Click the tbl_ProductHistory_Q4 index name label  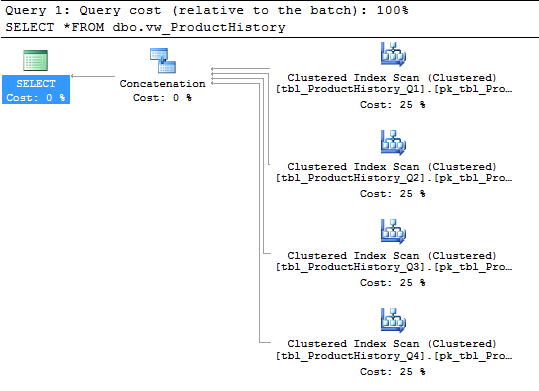[394, 356]
